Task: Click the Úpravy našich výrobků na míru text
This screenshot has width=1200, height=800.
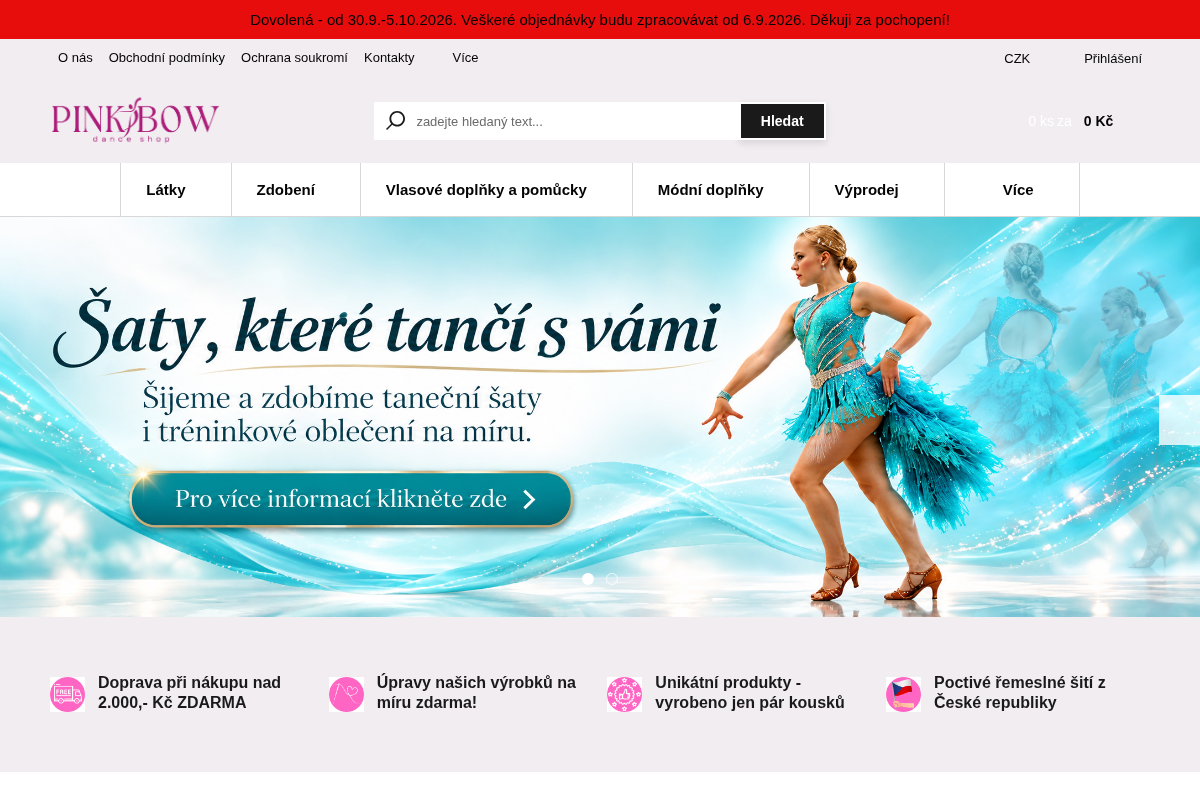Action: pyautogui.click(x=476, y=692)
